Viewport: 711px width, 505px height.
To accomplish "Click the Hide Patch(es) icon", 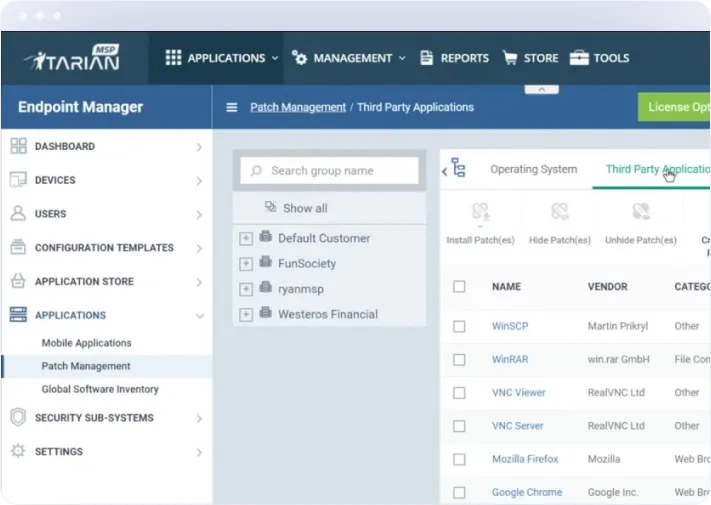I will [560, 212].
